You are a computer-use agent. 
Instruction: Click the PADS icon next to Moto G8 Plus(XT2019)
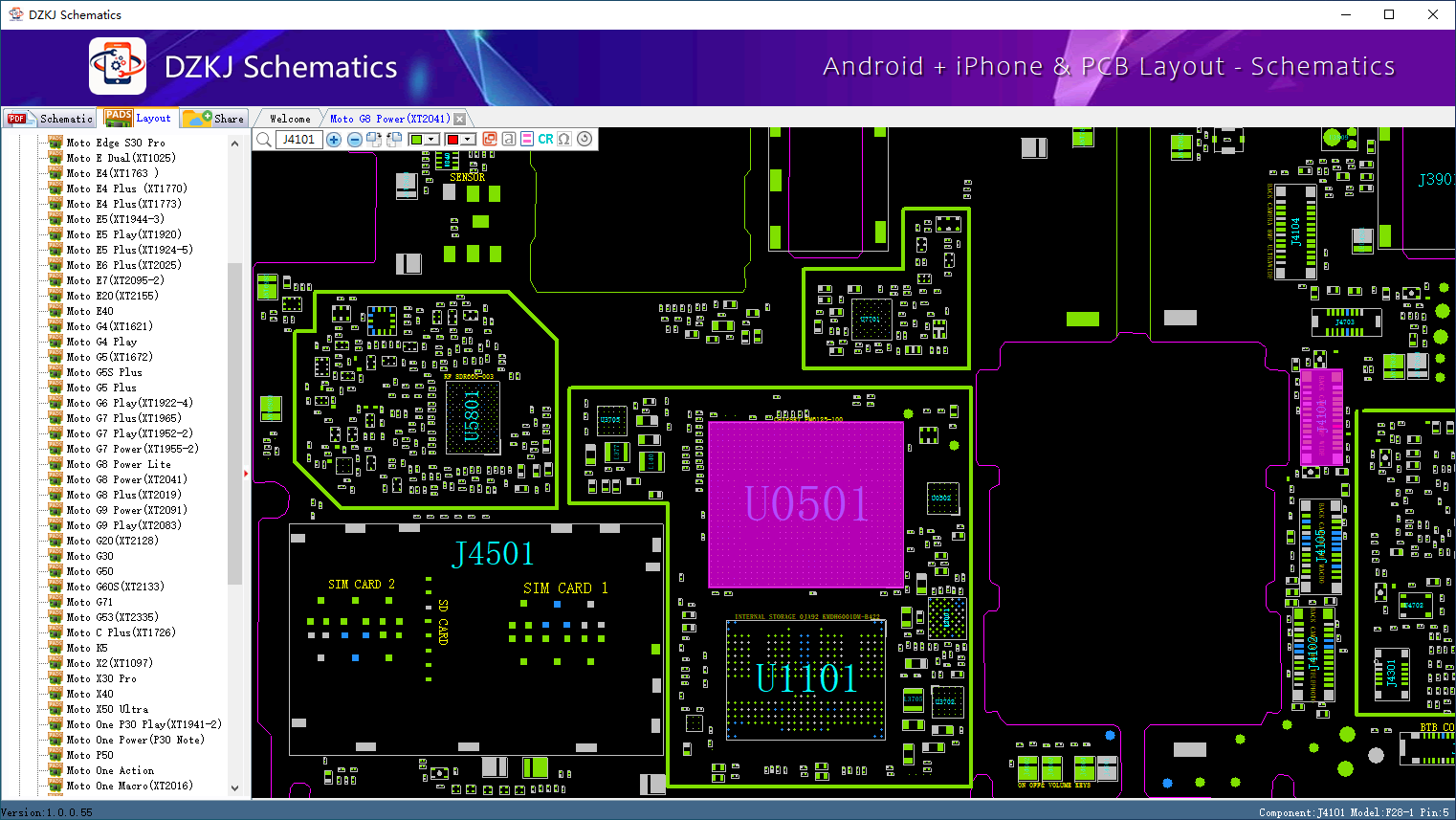coord(55,495)
